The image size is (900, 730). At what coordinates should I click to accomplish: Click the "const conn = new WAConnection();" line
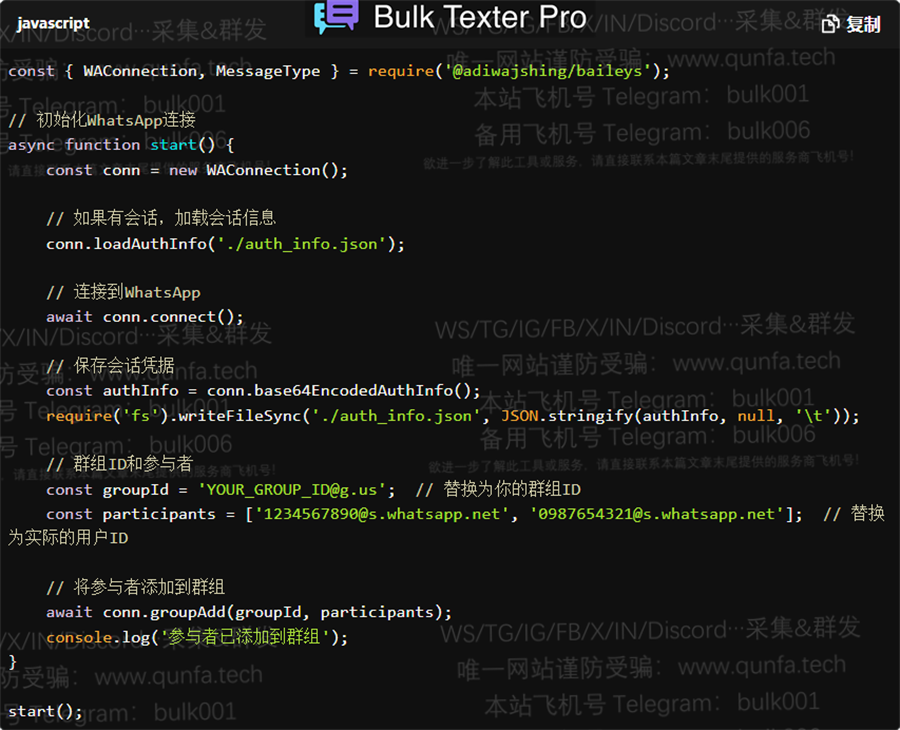pyautogui.click(x=197, y=170)
